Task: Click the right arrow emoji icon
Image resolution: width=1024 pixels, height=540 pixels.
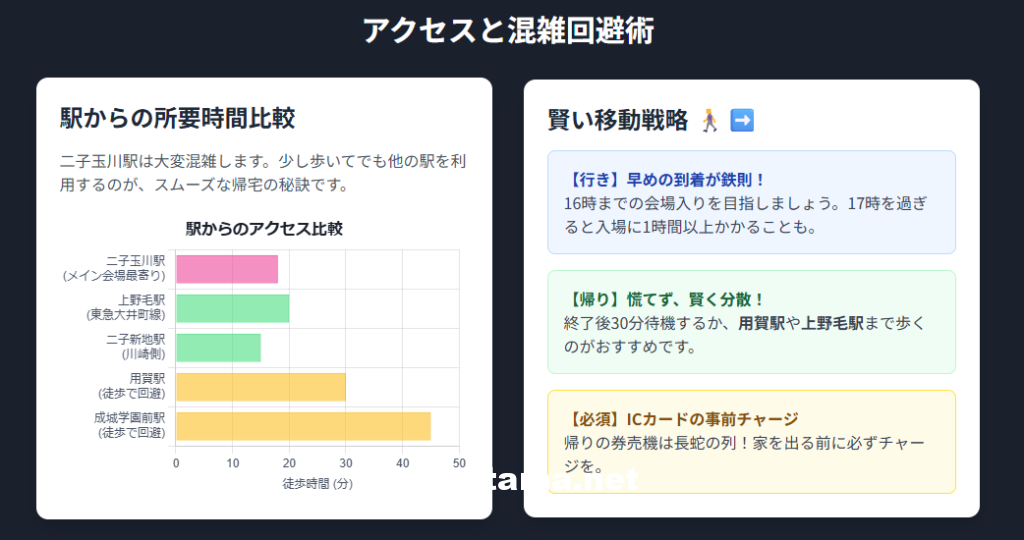Action: [x=742, y=121]
